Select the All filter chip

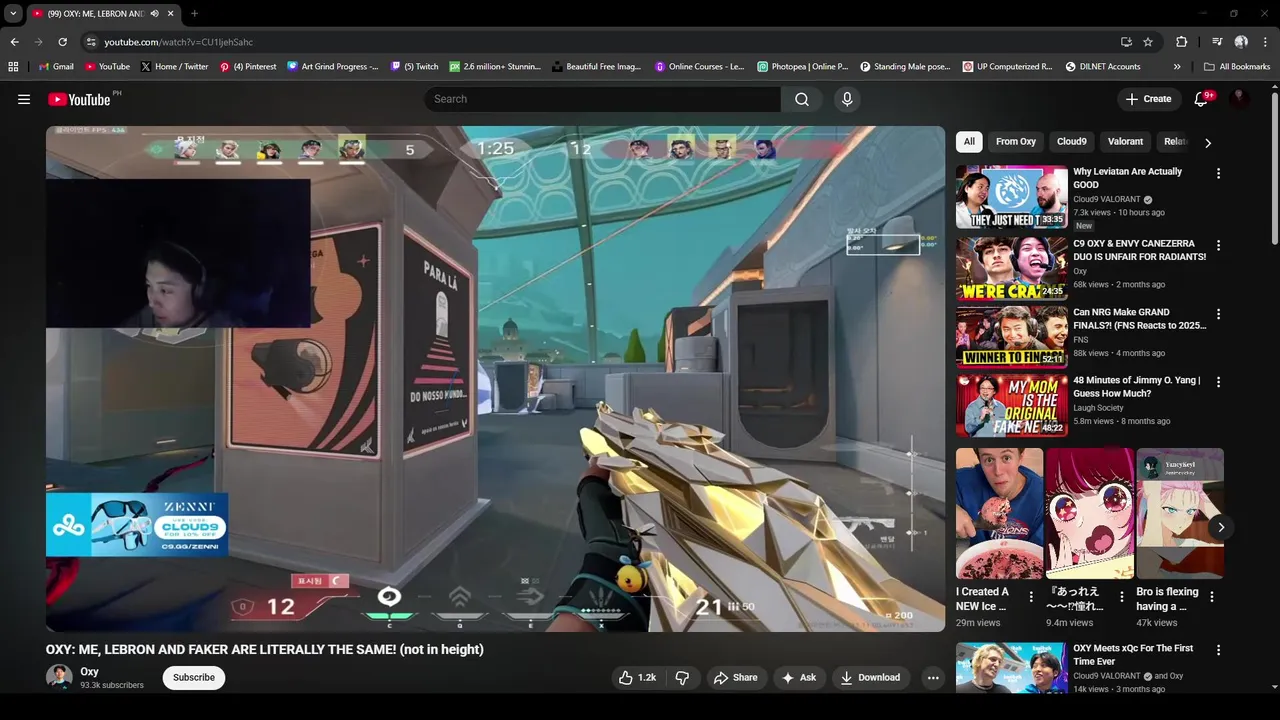click(969, 142)
